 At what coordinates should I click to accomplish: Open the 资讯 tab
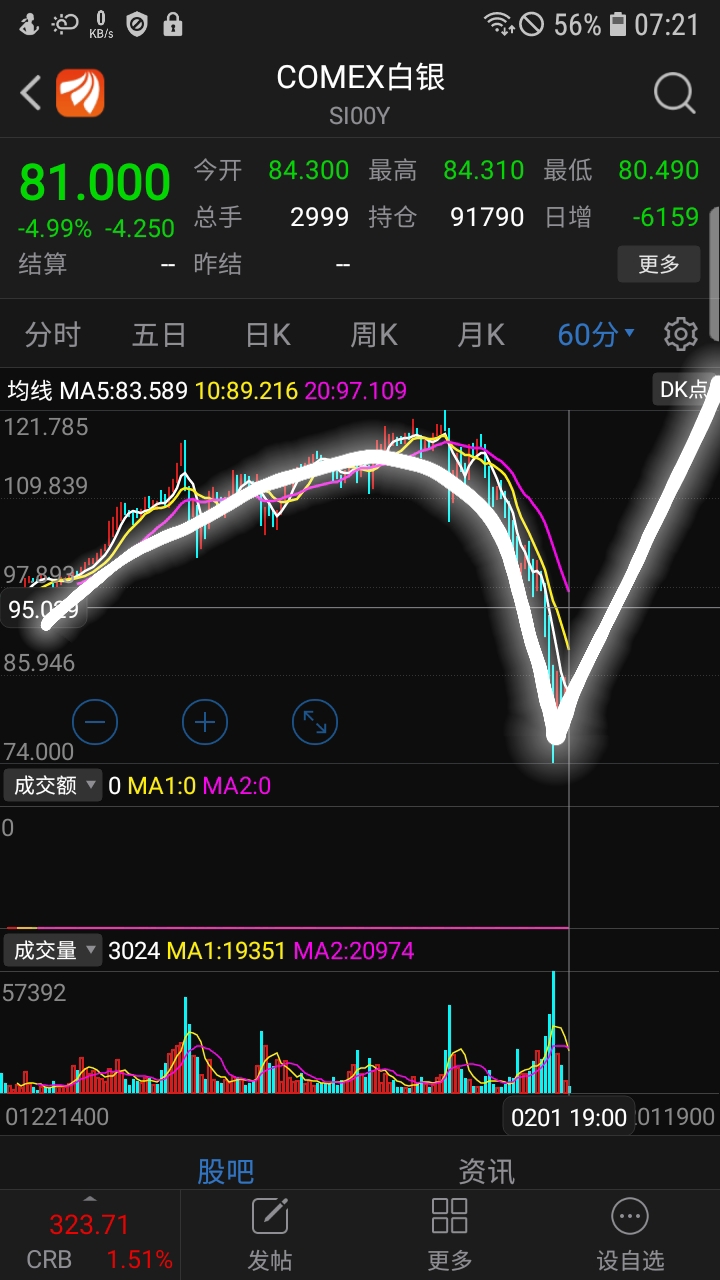pos(486,1170)
